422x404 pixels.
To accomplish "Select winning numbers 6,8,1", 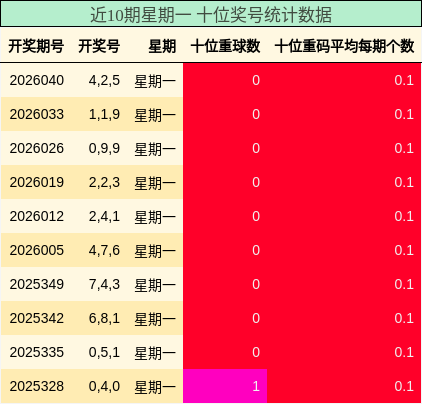I will tap(104, 319).
